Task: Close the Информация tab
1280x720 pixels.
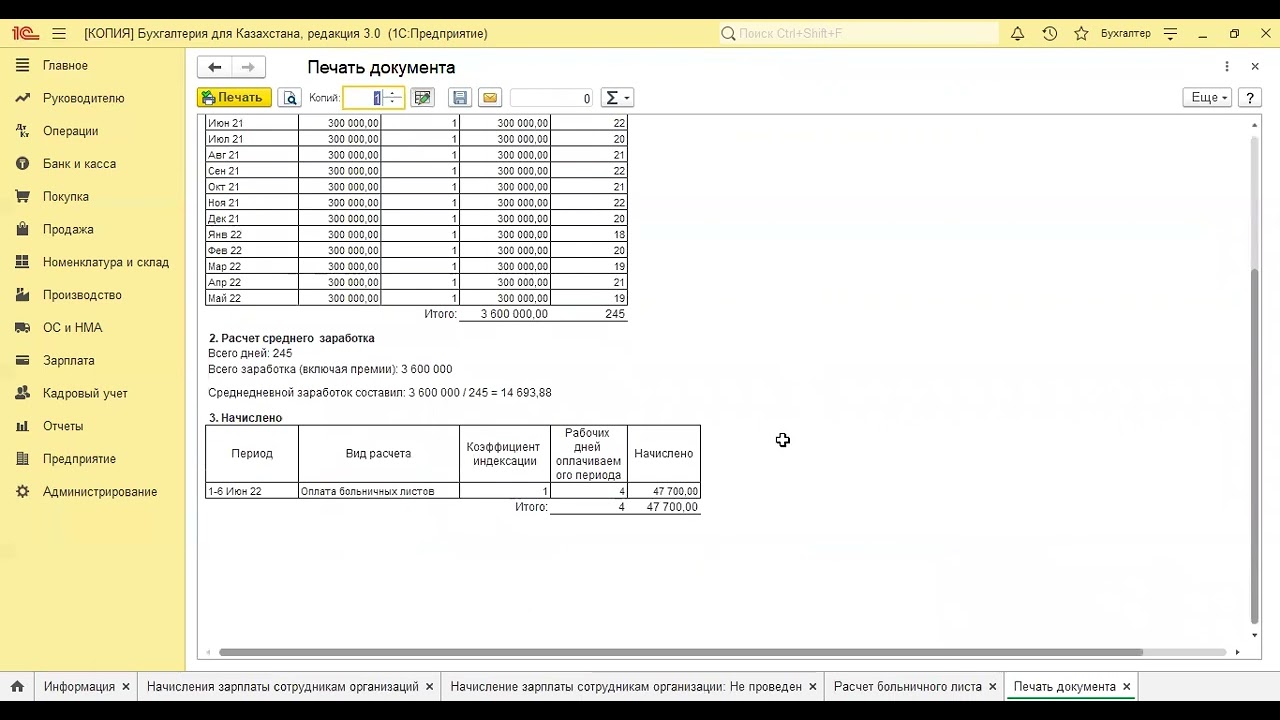Action: point(126,687)
